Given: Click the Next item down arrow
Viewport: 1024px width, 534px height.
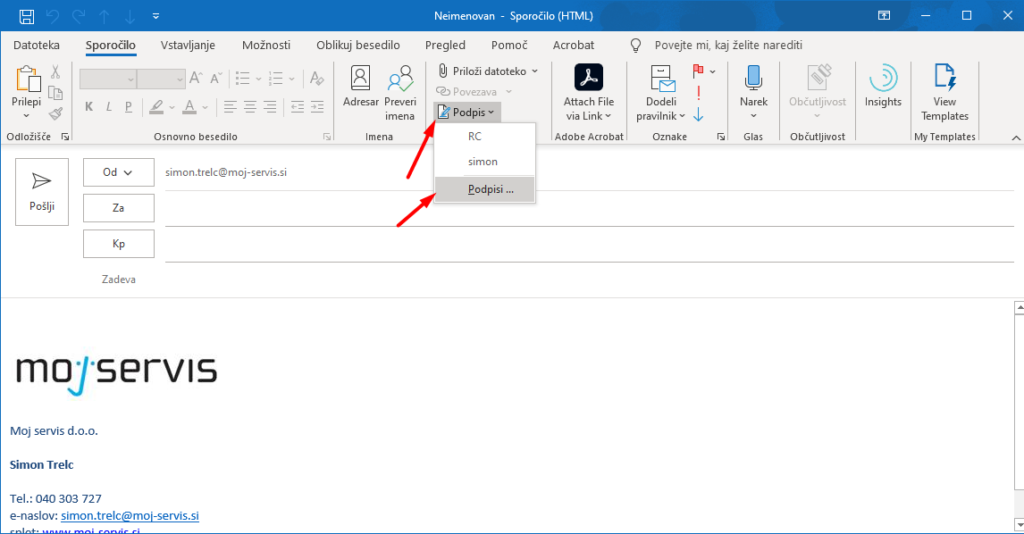Looking at the screenshot, I should point(130,16).
